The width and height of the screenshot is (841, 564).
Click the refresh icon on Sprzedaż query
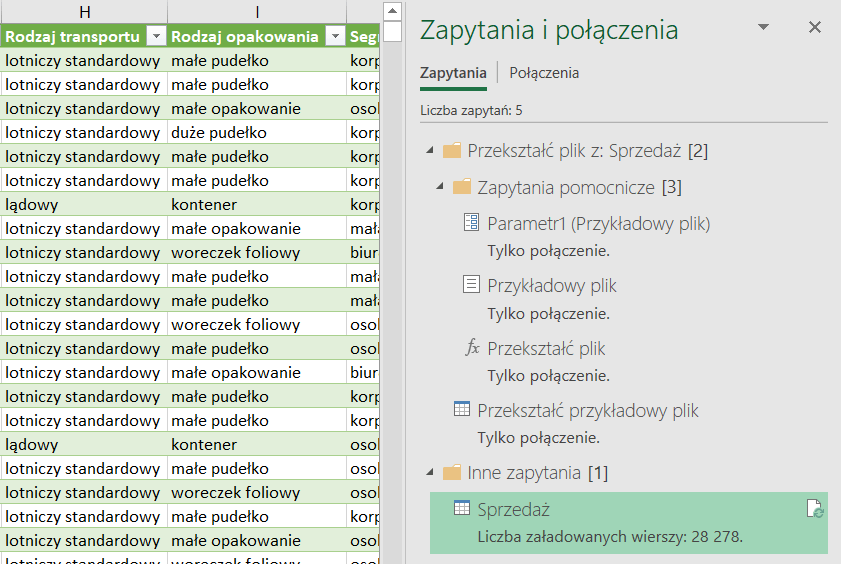(815, 510)
